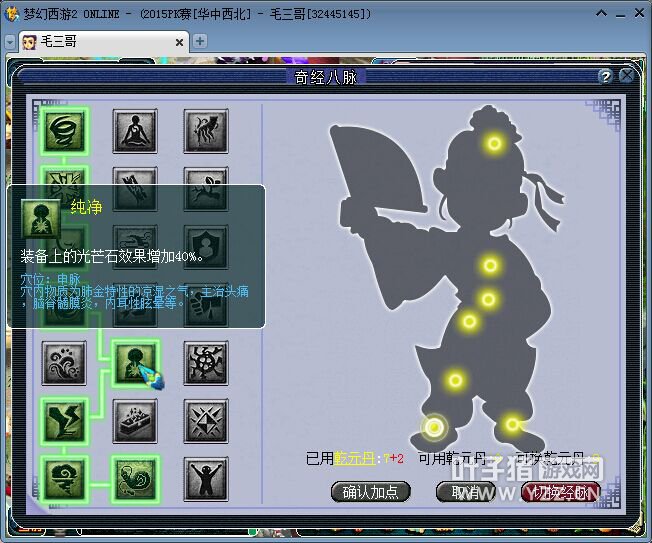
Task: Click the 纯净 icon inside the tooltip
Action: pyautogui.click(x=41, y=220)
